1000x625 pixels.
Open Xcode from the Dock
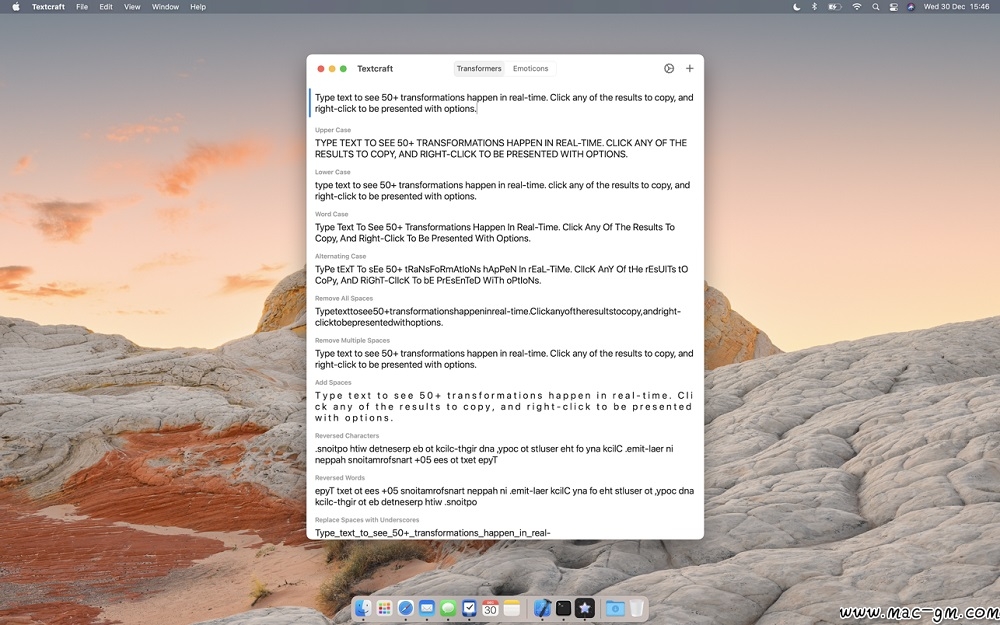click(542, 608)
